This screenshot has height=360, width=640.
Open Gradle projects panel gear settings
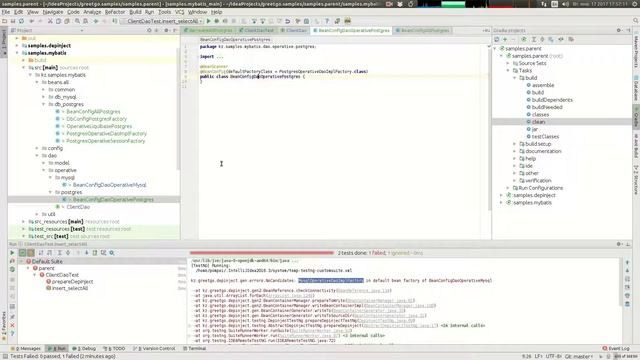[x=619, y=30]
